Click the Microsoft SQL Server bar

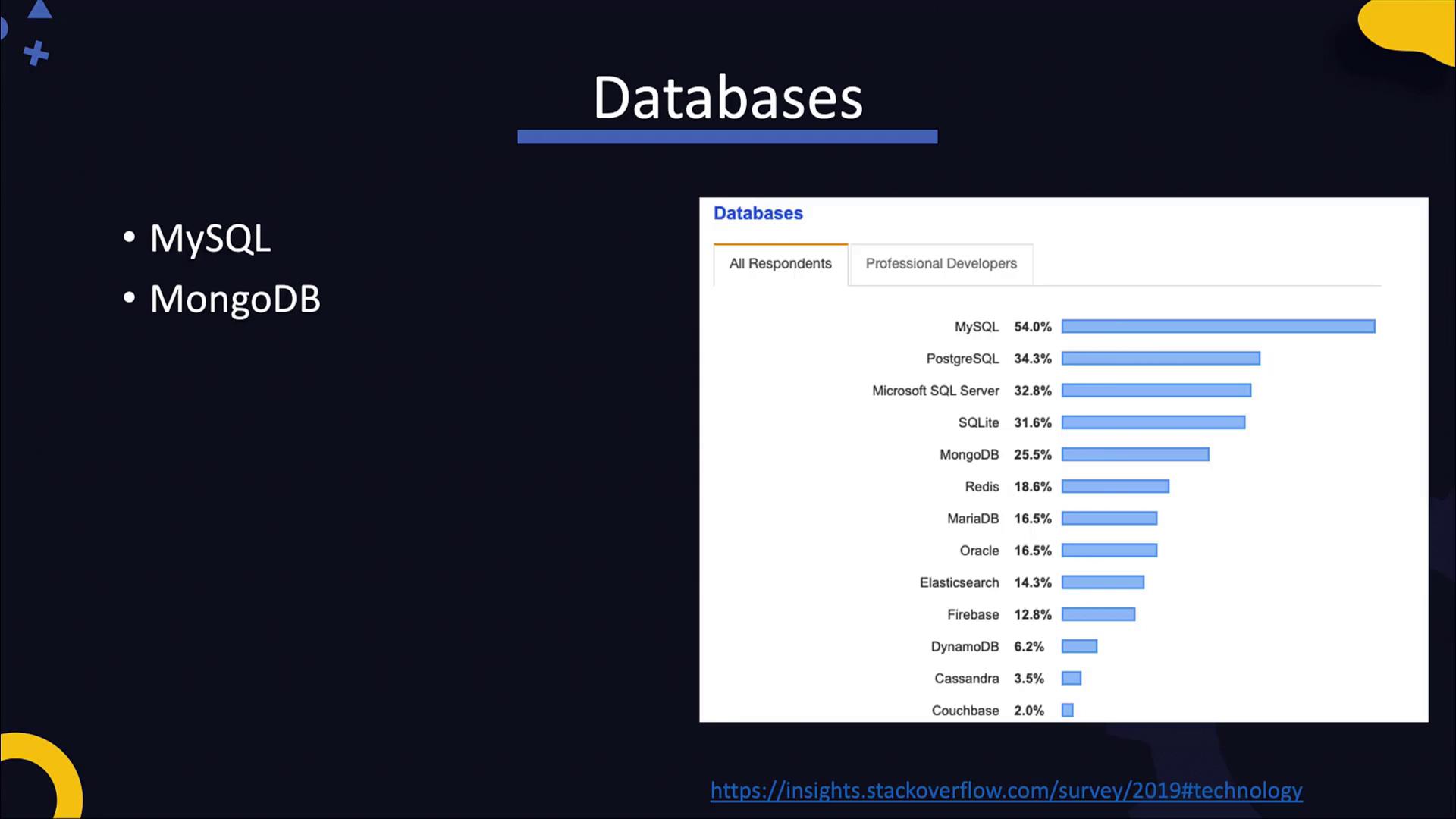[1156, 391]
